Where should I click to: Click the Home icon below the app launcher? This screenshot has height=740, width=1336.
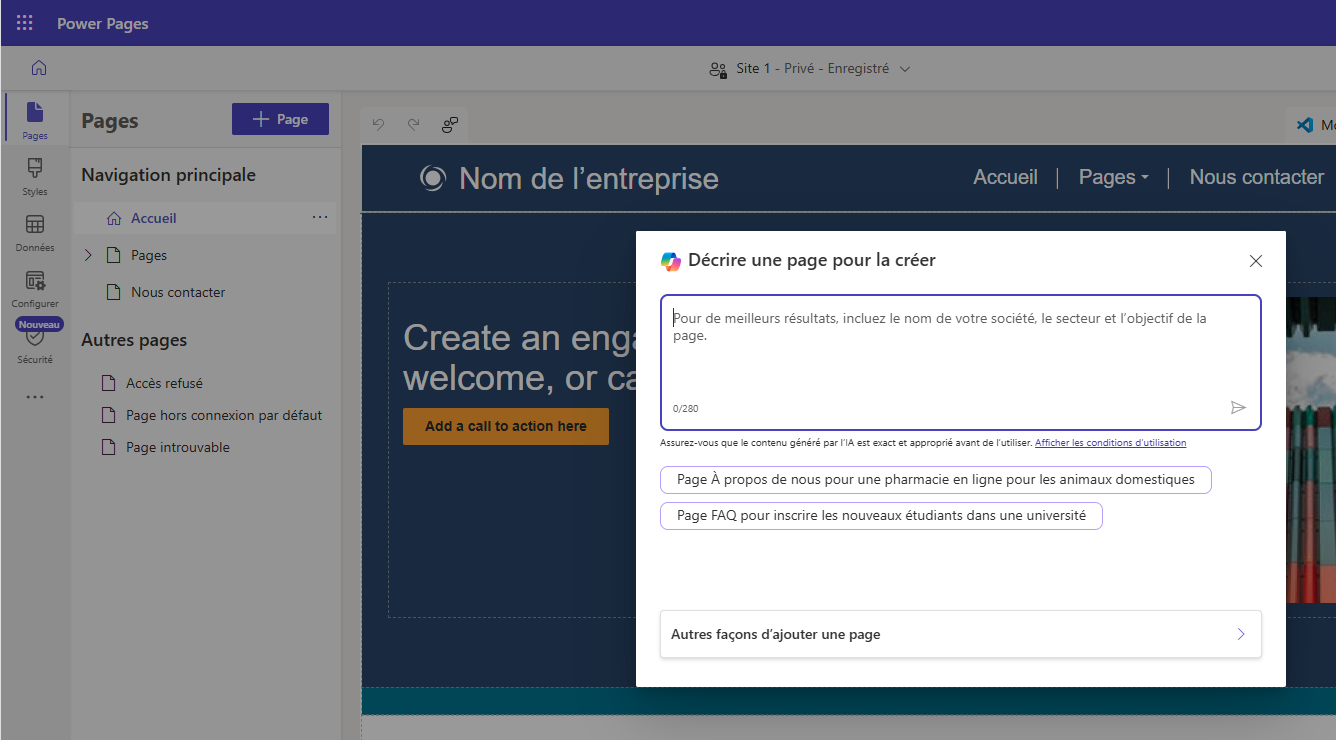(38, 67)
